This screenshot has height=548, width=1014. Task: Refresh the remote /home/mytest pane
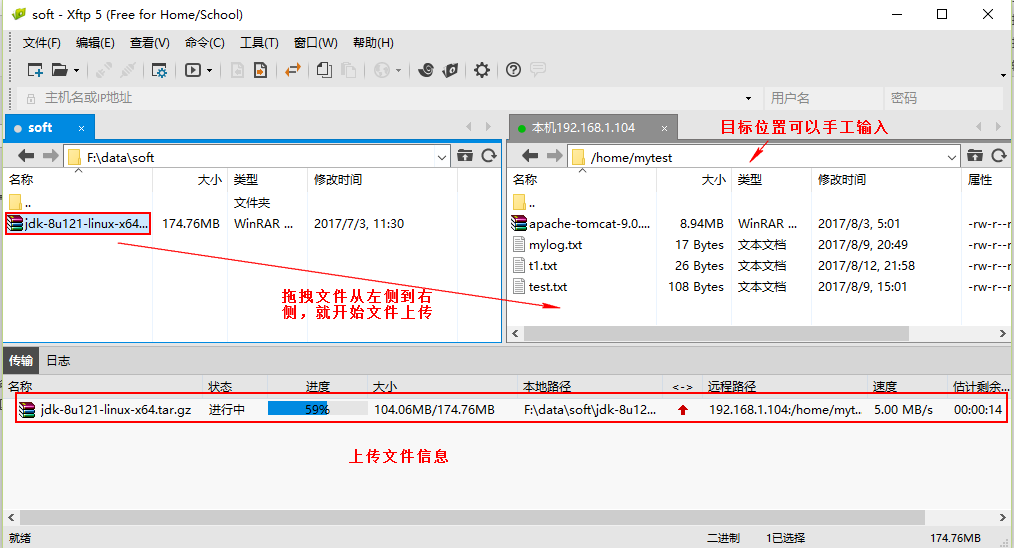[x=998, y=156]
